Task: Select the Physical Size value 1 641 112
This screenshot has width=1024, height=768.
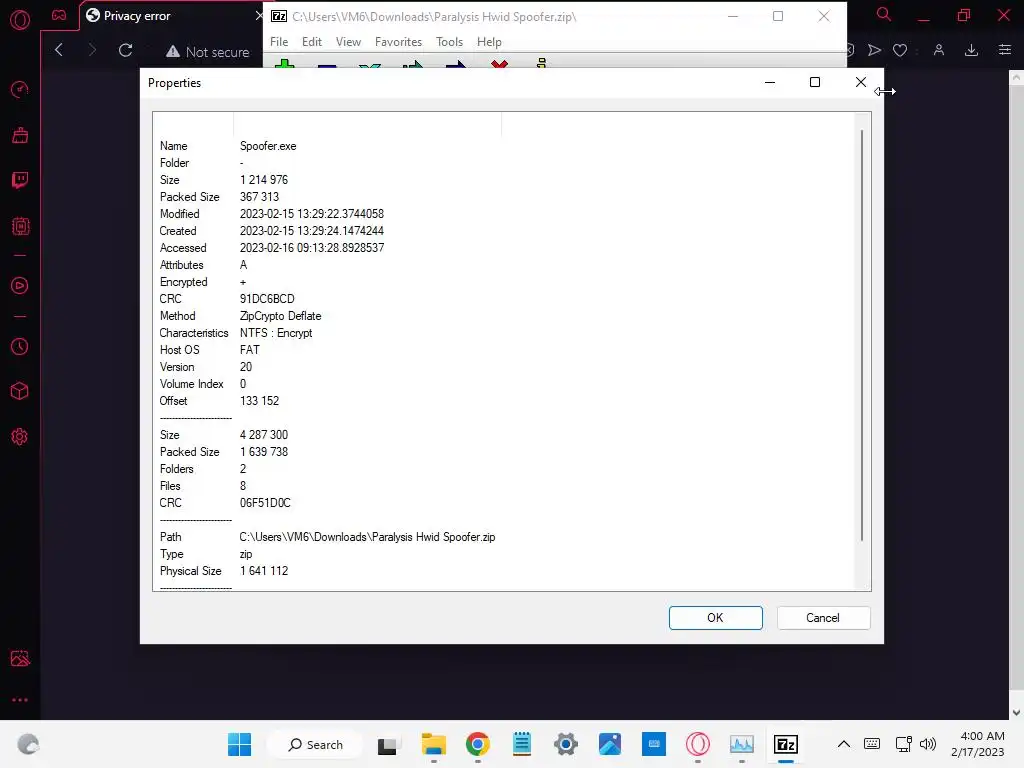Action: click(264, 571)
